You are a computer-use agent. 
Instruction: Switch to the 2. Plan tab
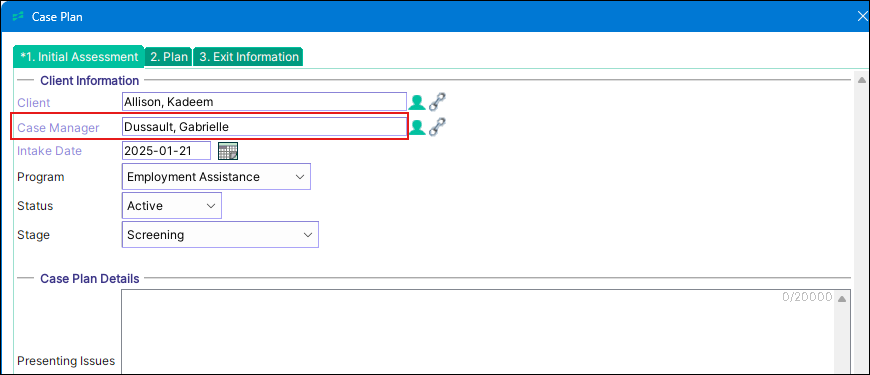click(169, 57)
